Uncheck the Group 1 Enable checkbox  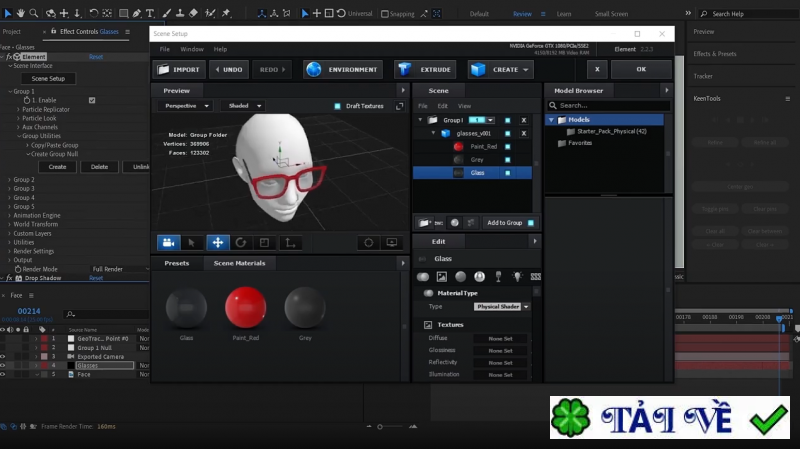pos(92,100)
